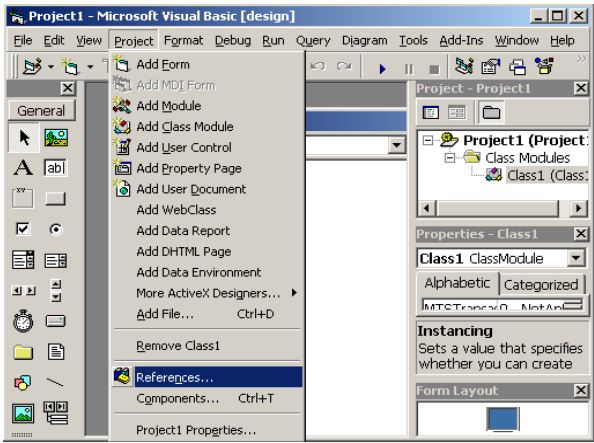The image size is (594, 443).
Task: Collapse the Project1 tree node
Action: [428, 141]
